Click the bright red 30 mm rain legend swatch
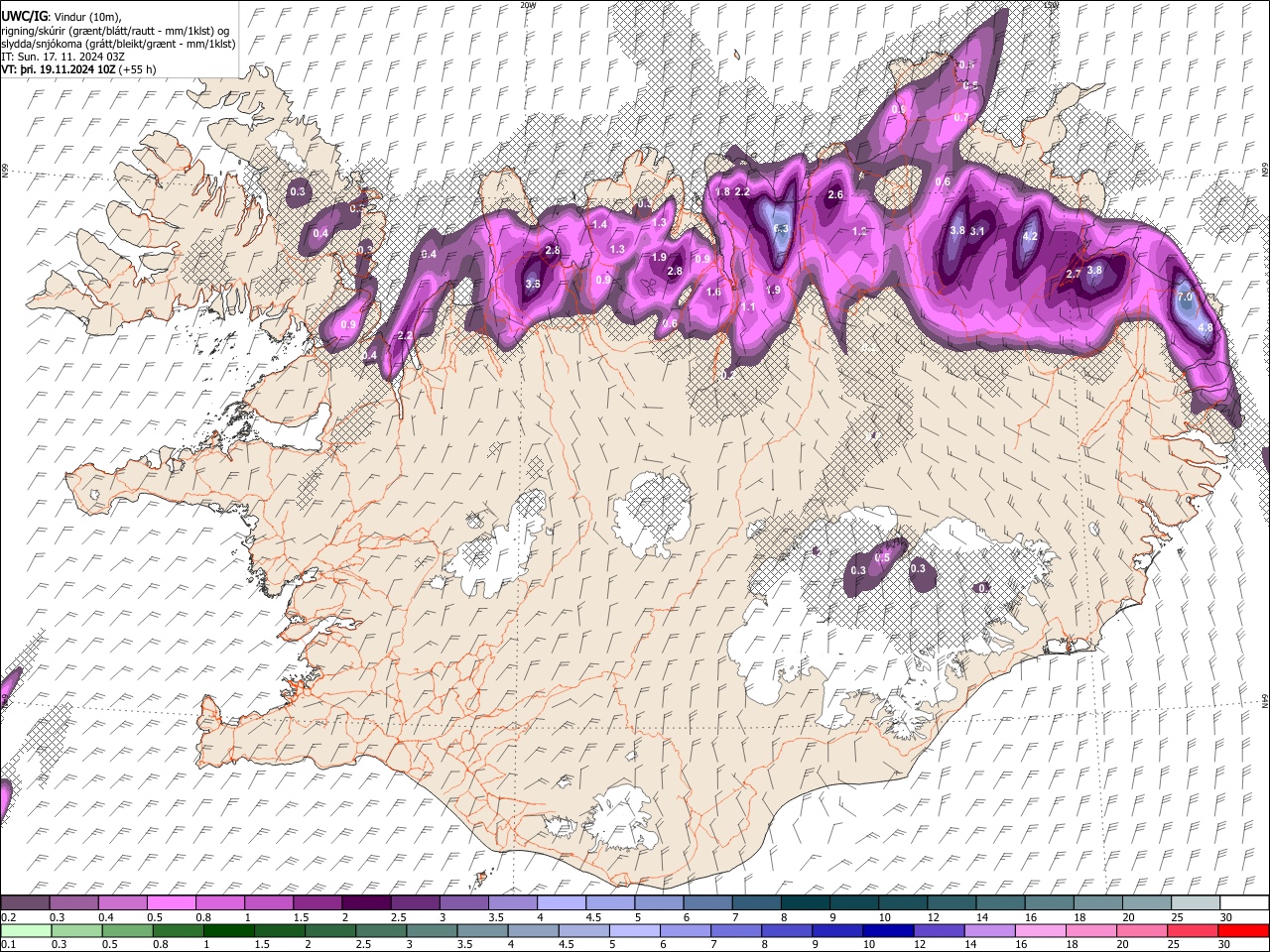 click(1244, 930)
